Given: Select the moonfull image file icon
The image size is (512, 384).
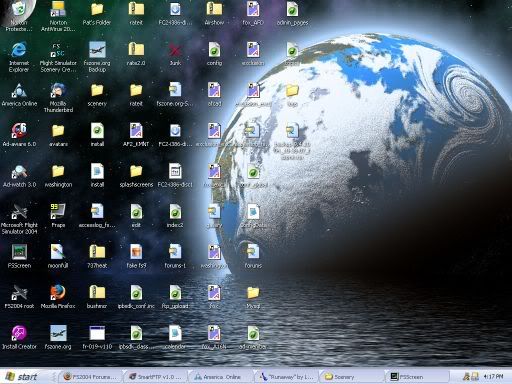Looking at the screenshot, I should [58, 252].
